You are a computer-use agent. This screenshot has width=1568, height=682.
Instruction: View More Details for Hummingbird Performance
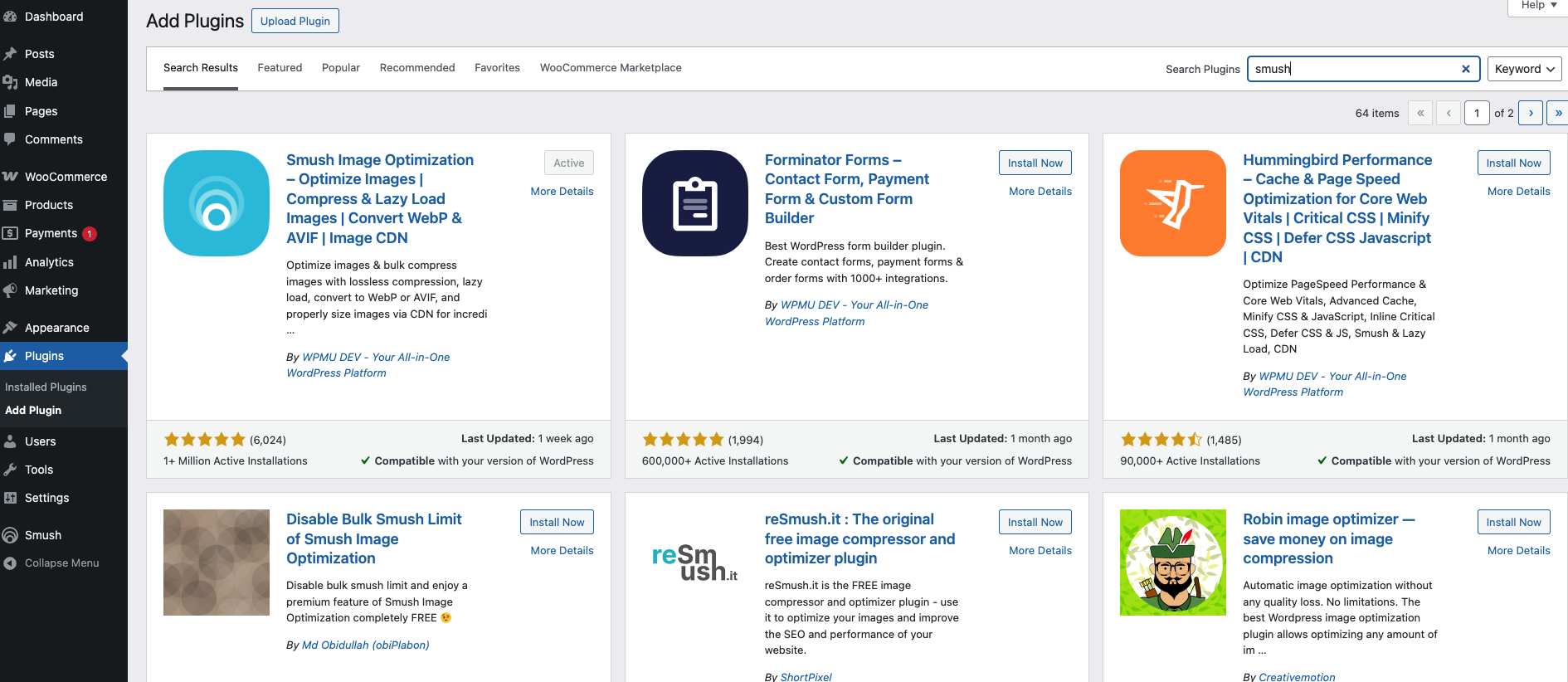click(x=1518, y=192)
